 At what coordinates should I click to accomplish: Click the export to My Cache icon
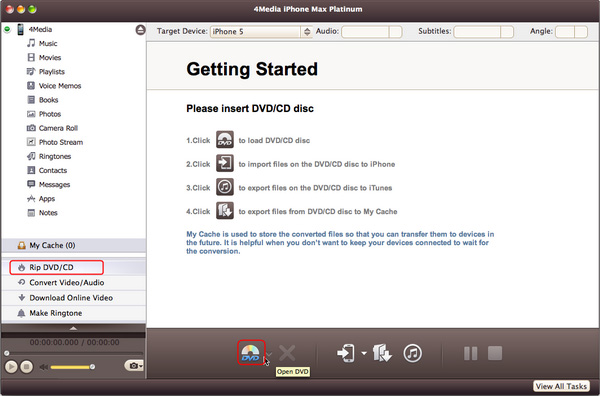(x=382, y=353)
